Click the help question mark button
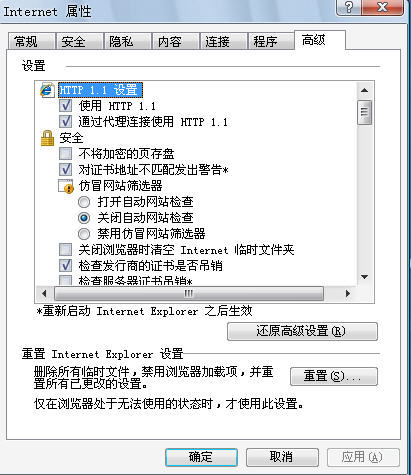The height and width of the screenshot is (475, 411). click(x=349, y=7)
